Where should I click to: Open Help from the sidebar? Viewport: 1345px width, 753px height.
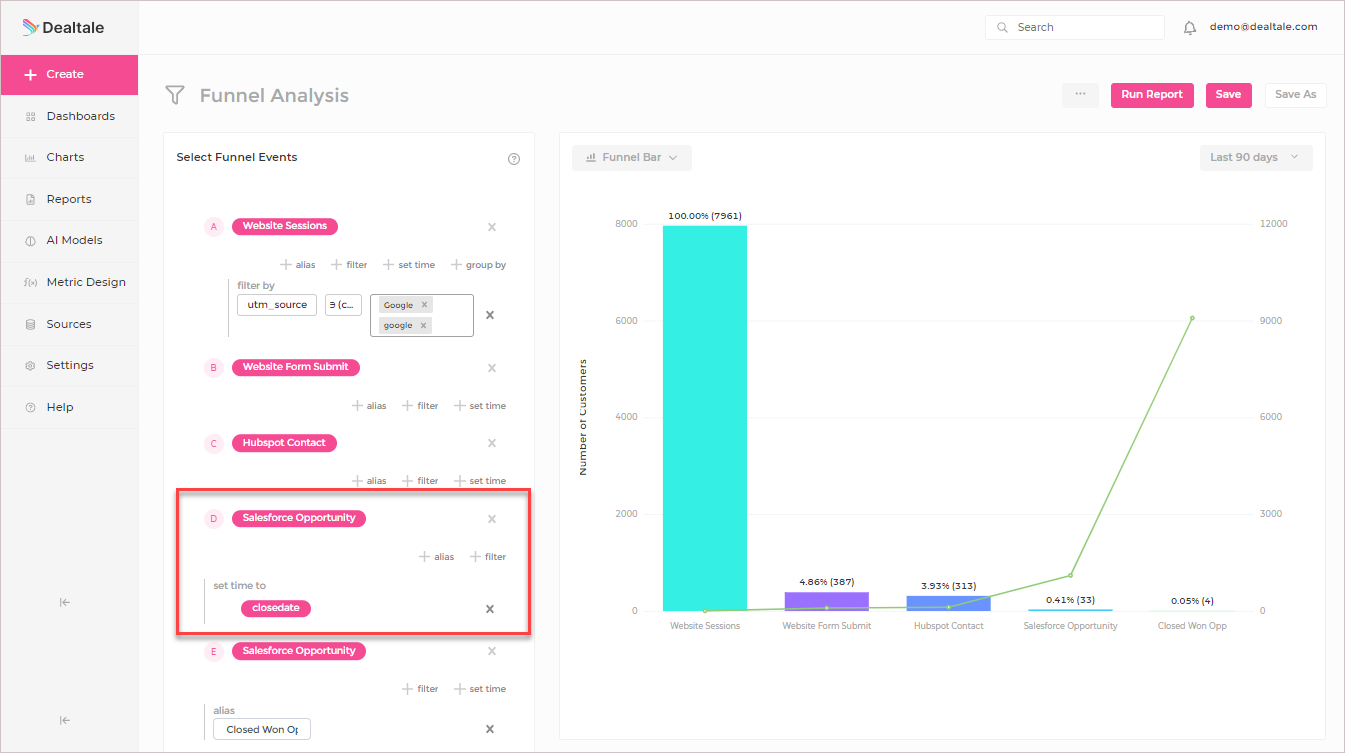[x=69, y=407]
